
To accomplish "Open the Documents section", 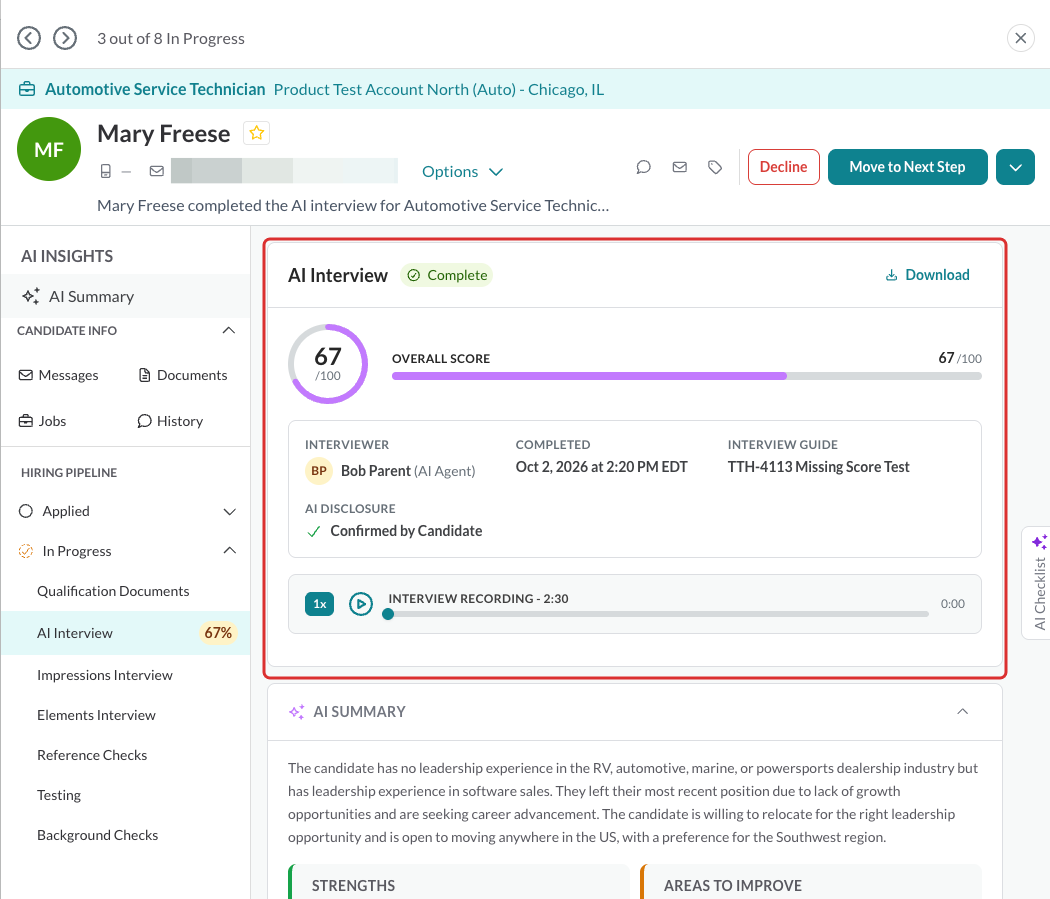I will pos(183,375).
